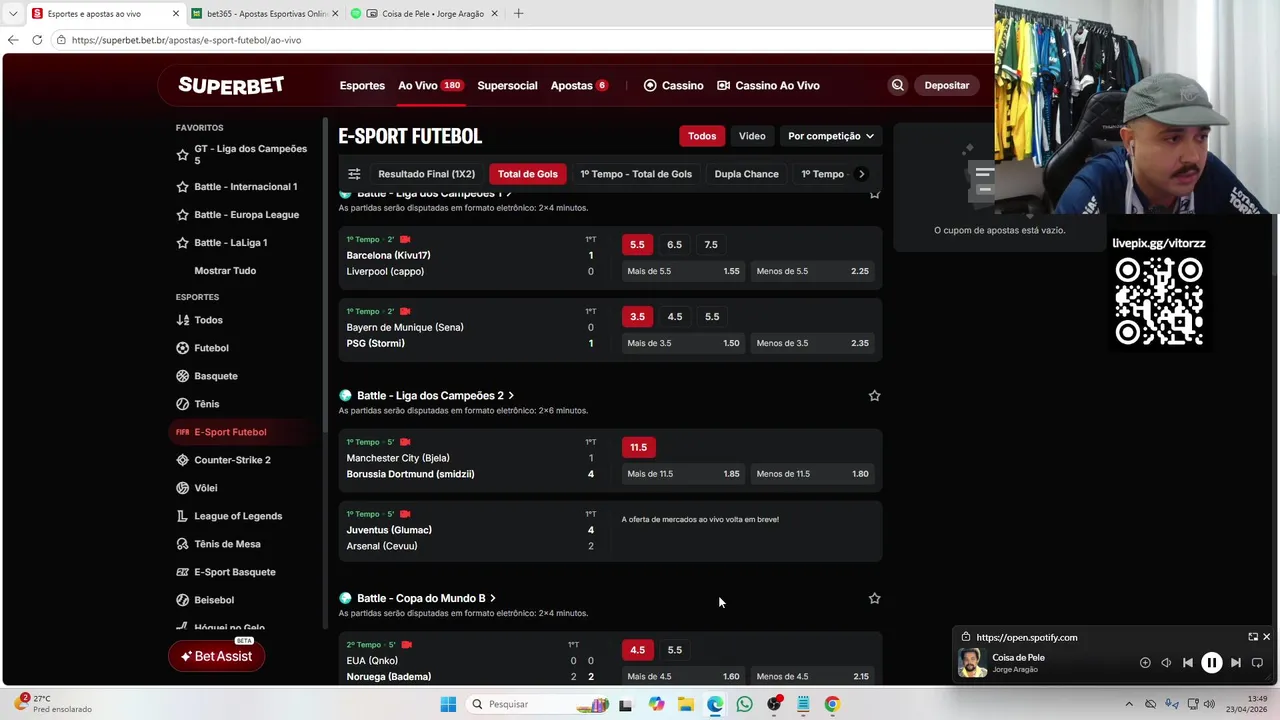Add song to library in Spotify player

[1145, 662]
